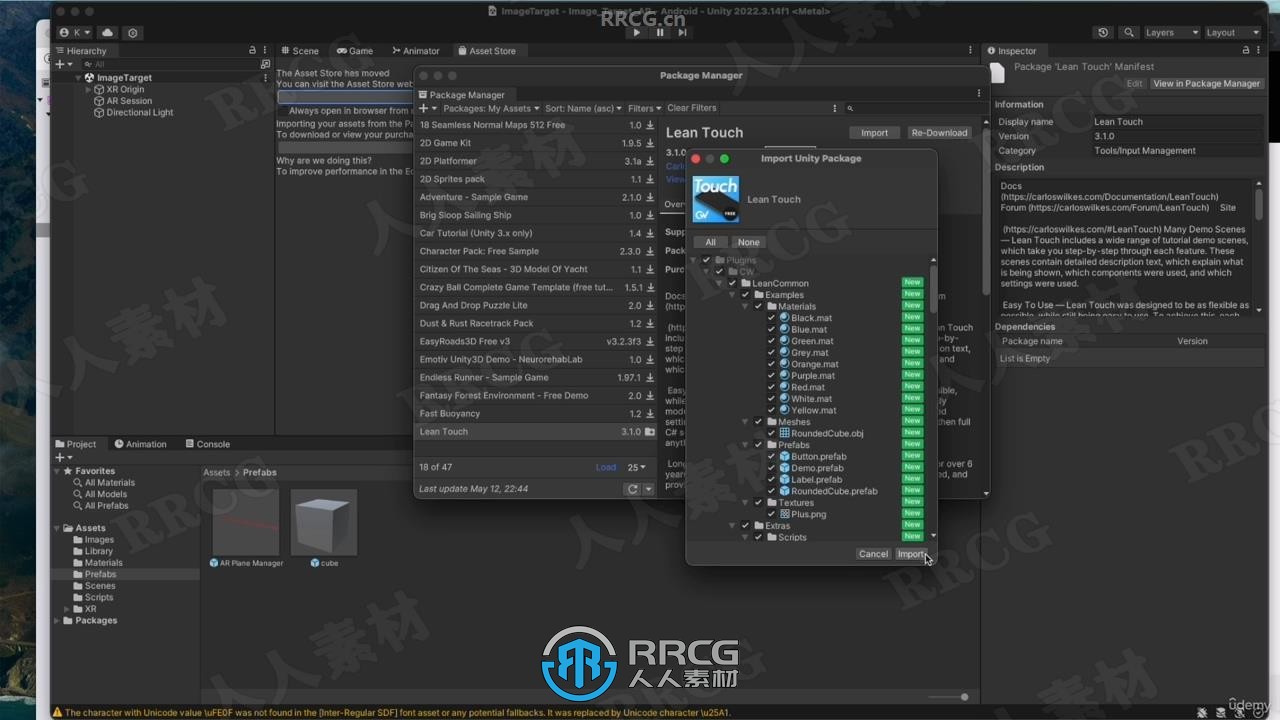
Task: Click the Hierarchy add plus button
Action: [60, 64]
